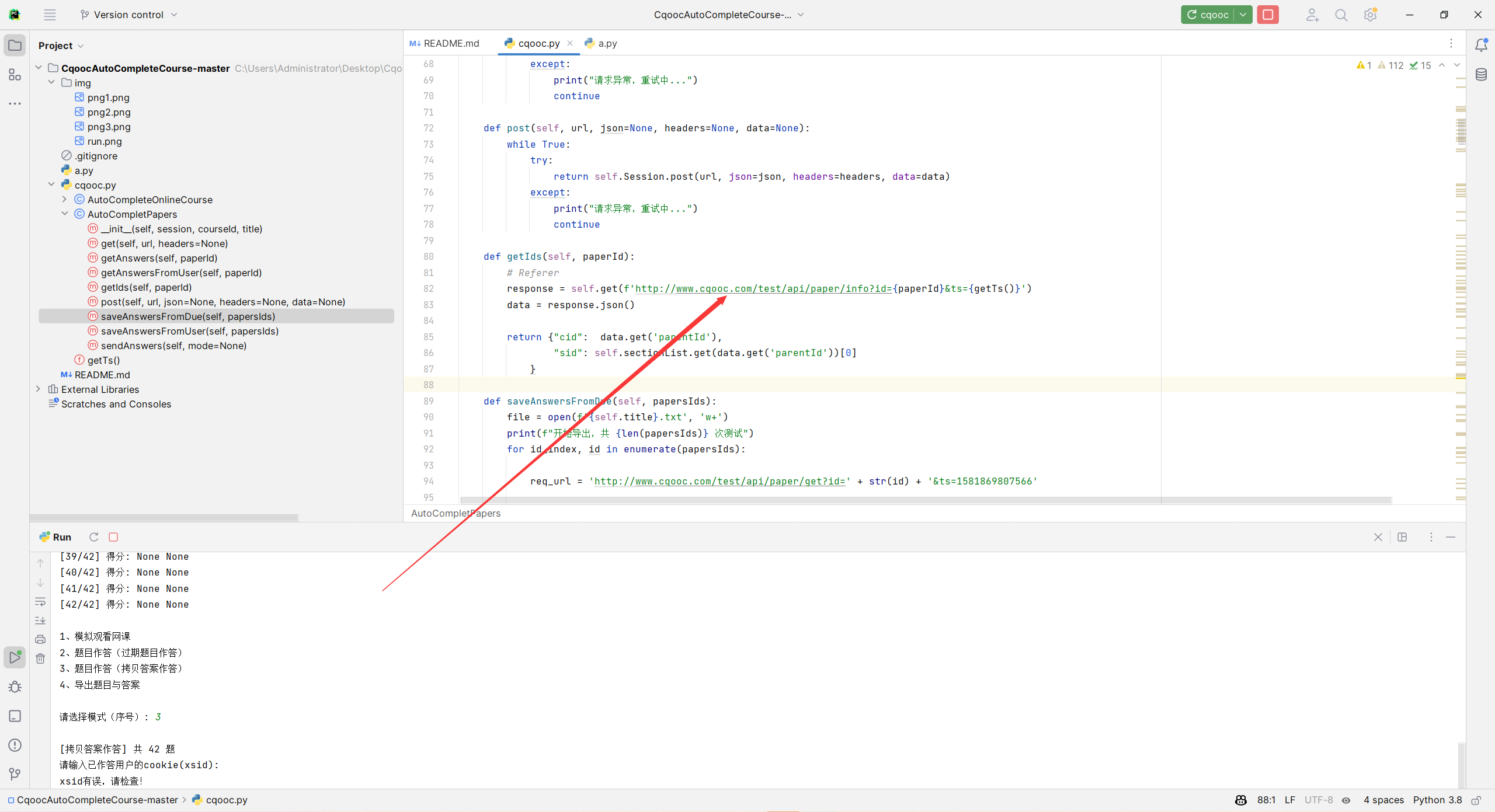Expand the AutoCompleteOnlineCourse class node
Screen dimensions: 1495x812
(64, 199)
